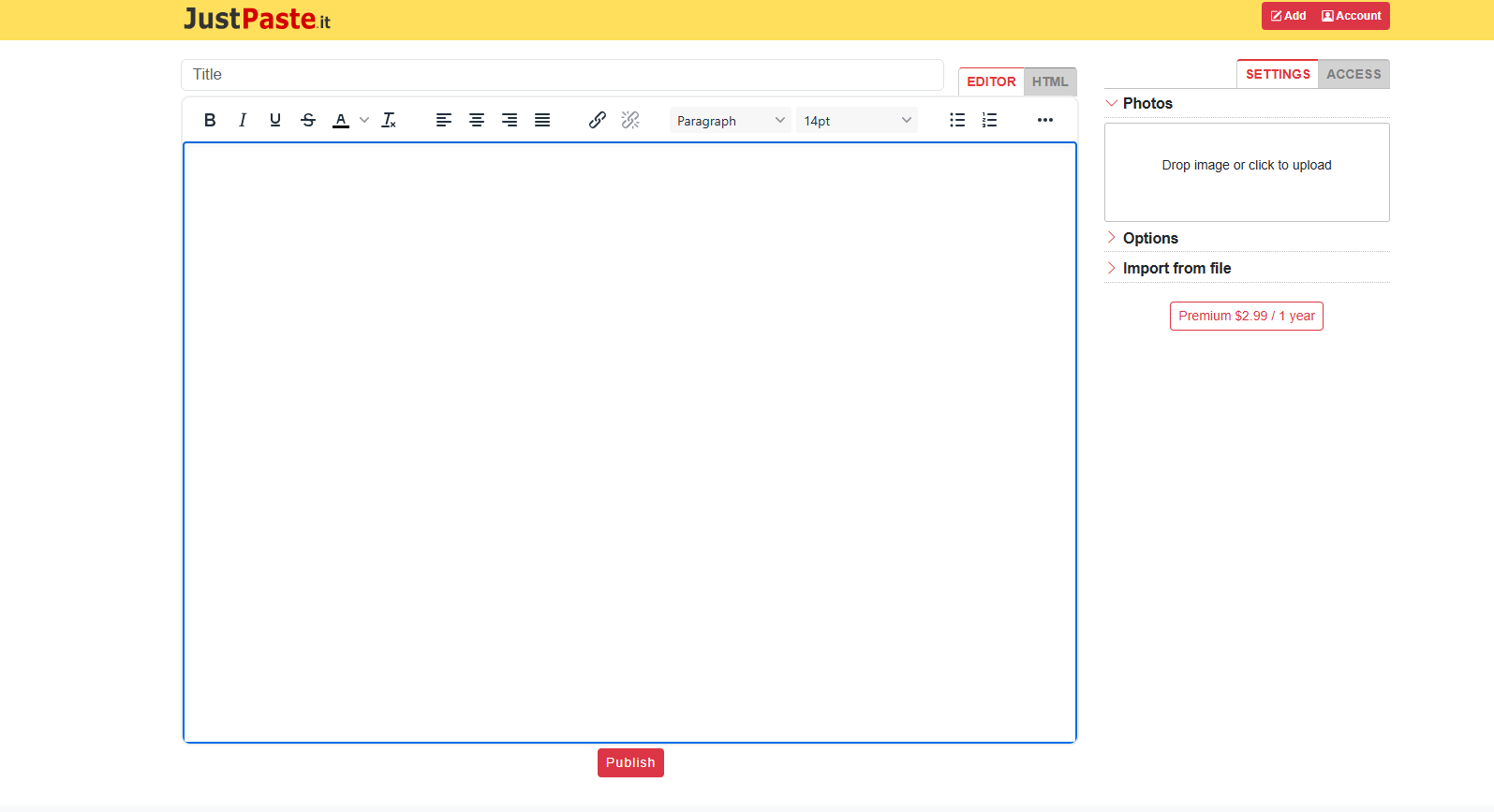The height and width of the screenshot is (812, 1494).
Task: Expand the Options section
Action: [1247, 238]
